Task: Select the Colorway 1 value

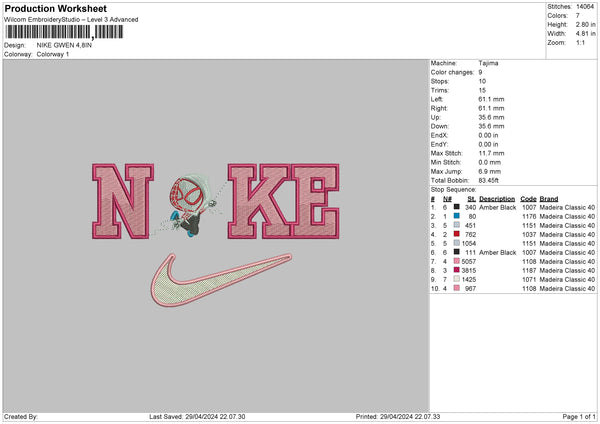Action: point(53,54)
